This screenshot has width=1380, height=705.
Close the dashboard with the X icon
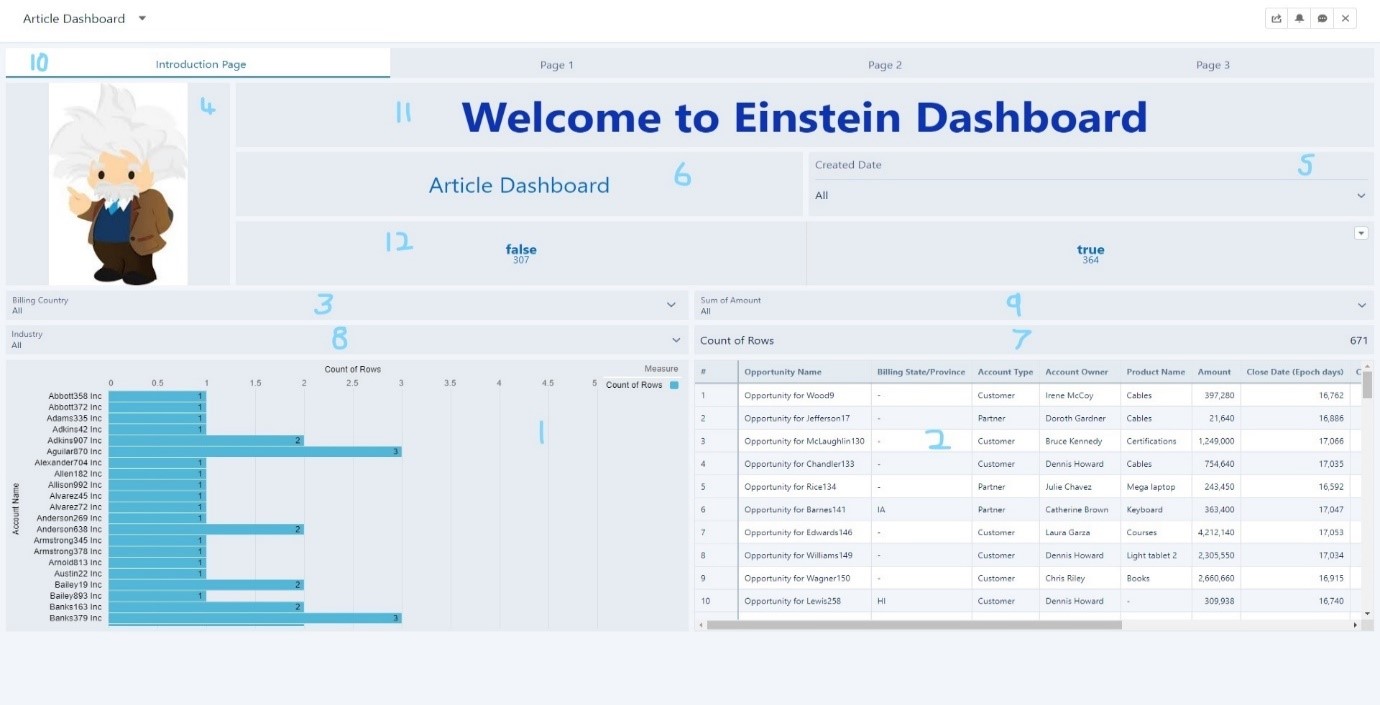[1346, 19]
